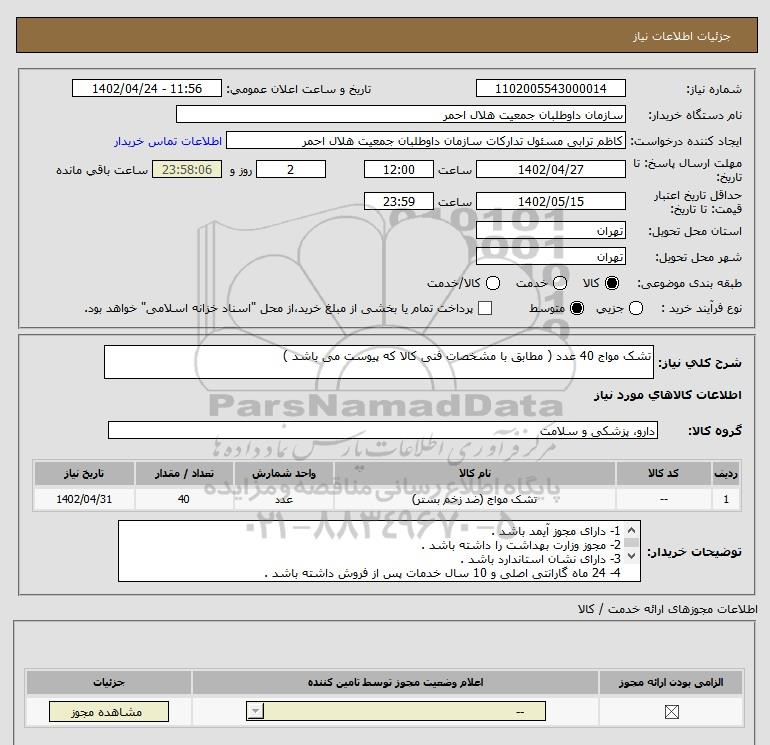
Task: Click response deadline date 1402/04/27
Action: click(x=550, y=169)
